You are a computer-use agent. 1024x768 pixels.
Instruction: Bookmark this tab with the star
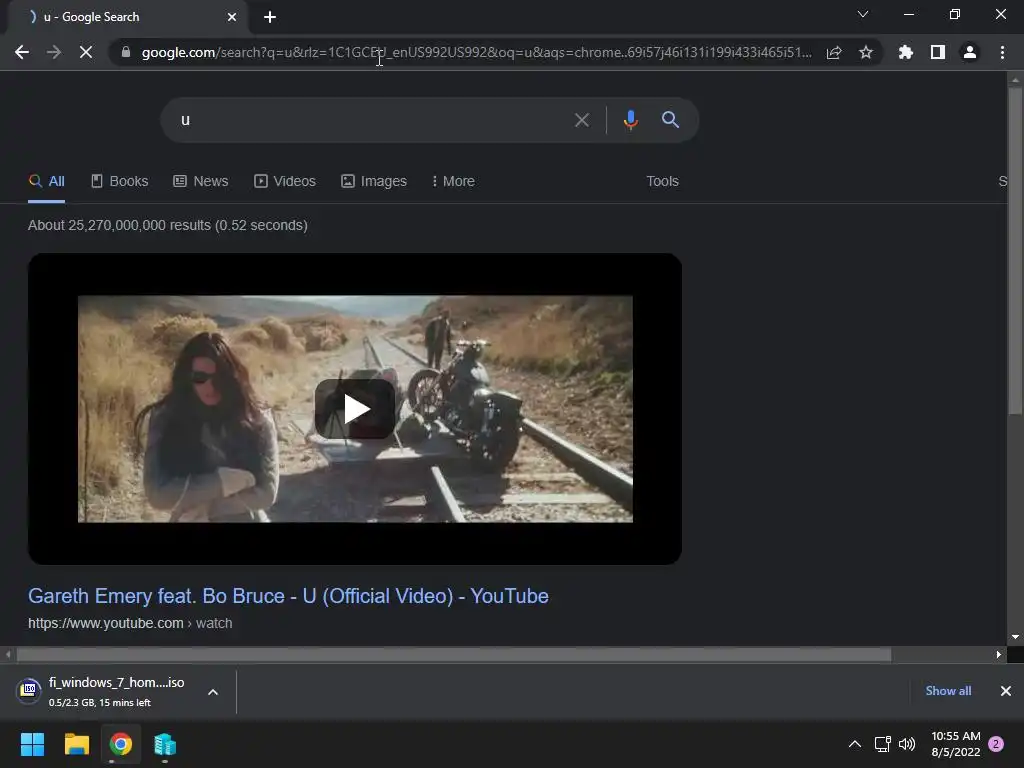866,52
